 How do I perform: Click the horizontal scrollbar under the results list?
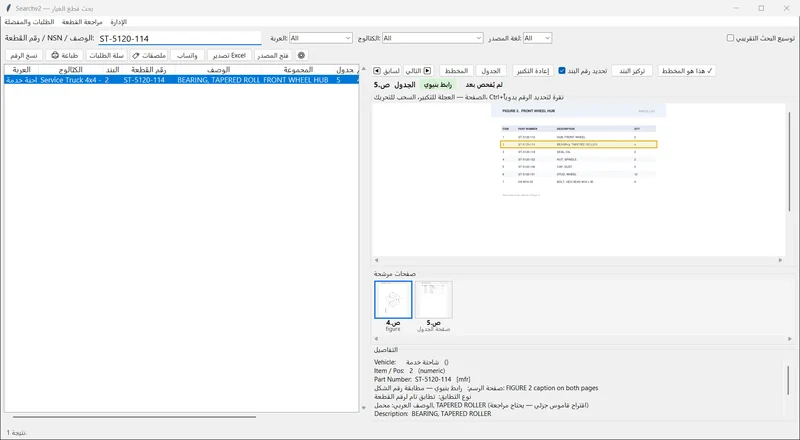click(134, 417)
